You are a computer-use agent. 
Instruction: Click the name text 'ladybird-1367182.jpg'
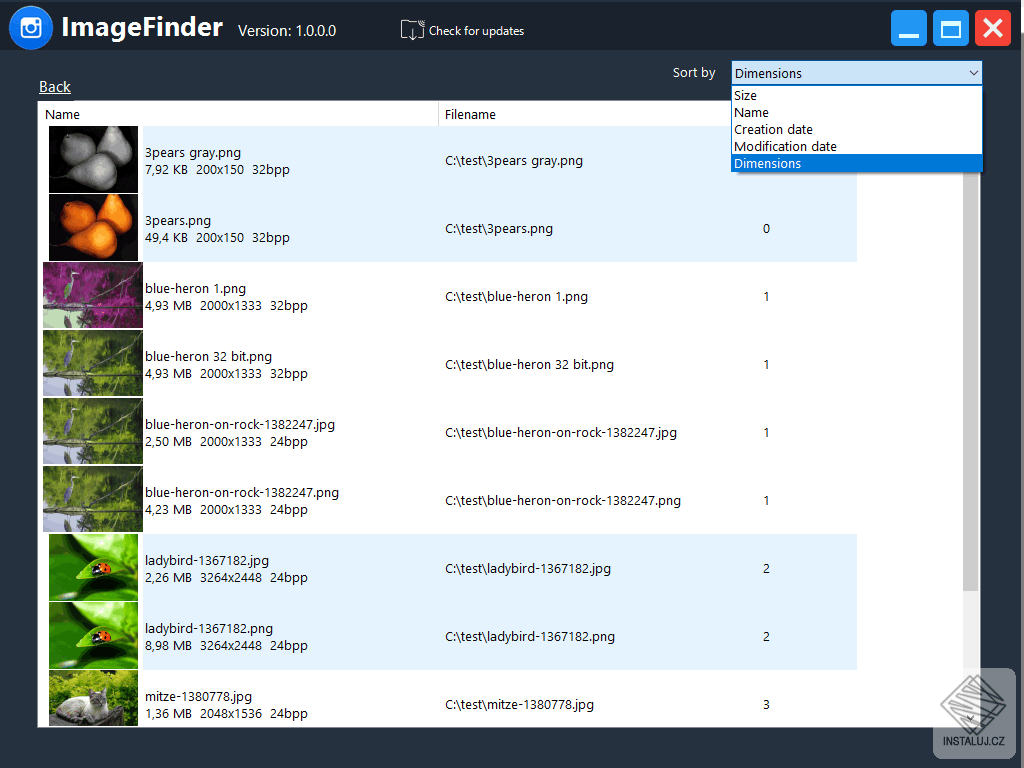point(207,560)
